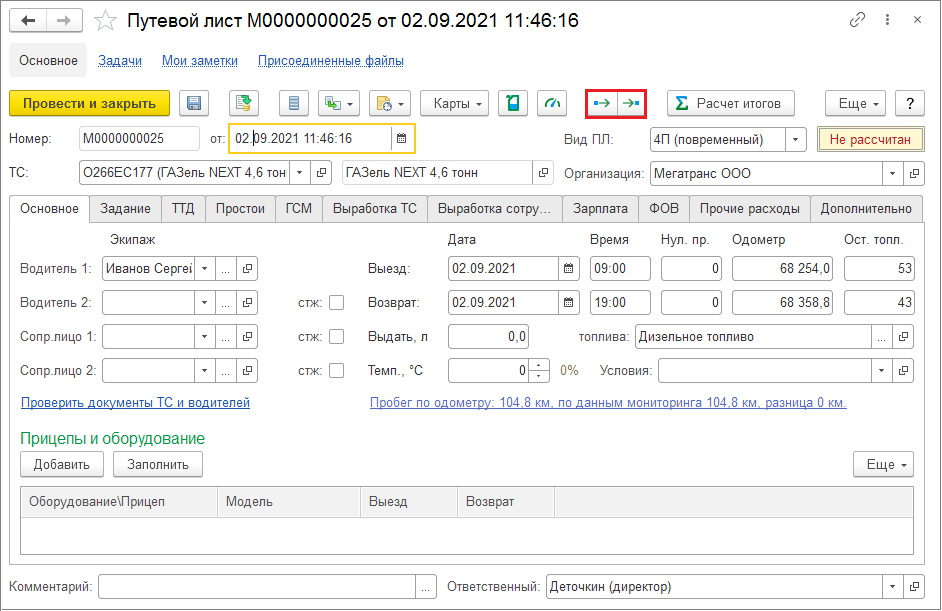Click into the Комментарий text field

[257, 587]
